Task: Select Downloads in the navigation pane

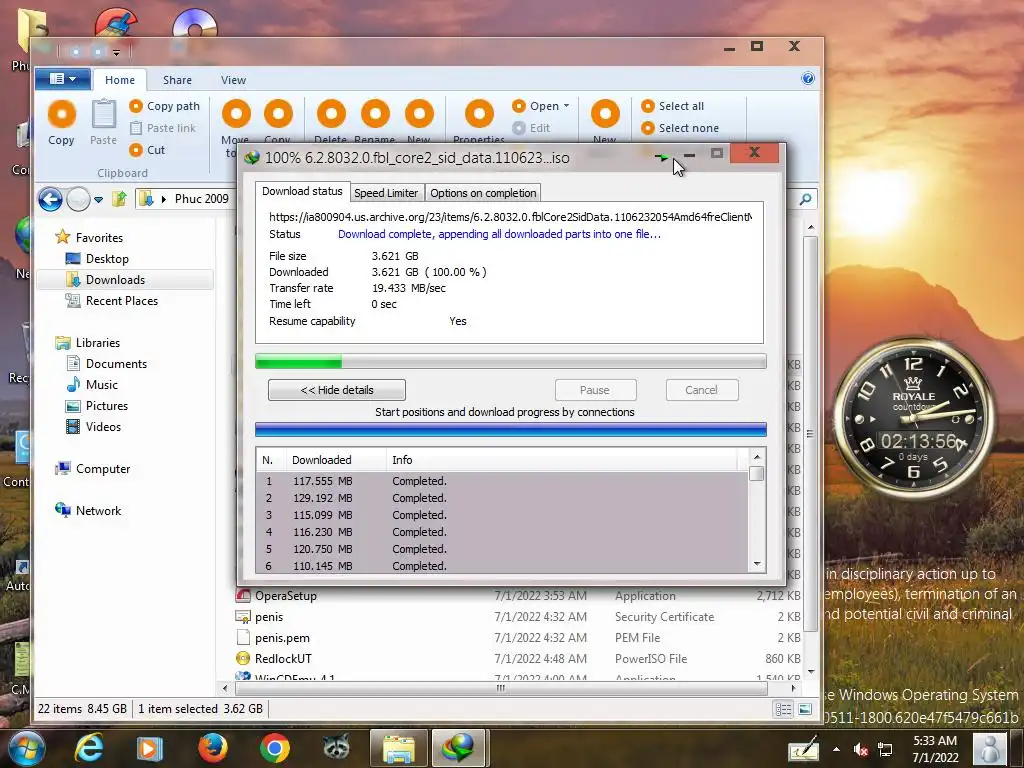Action: [x=125, y=280]
